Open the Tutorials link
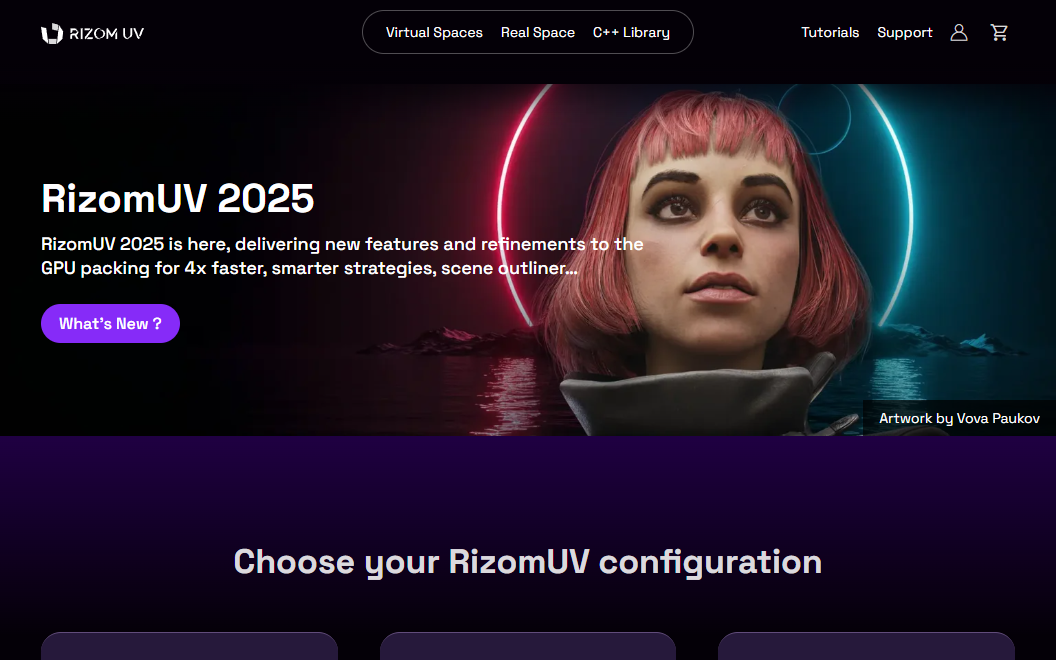The height and width of the screenshot is (660, 1056). [x=830, y=32]
